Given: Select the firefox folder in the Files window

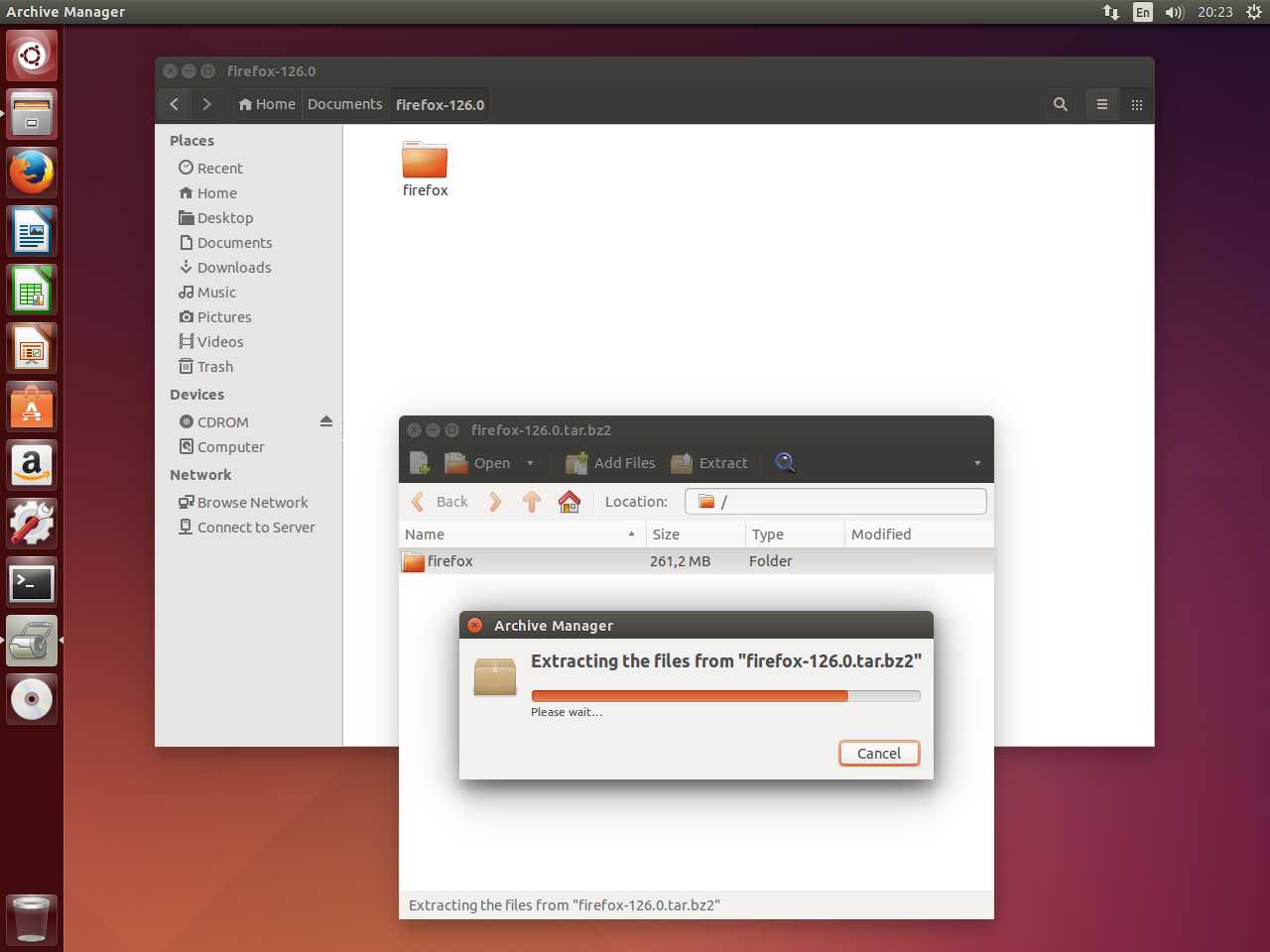Looking at the screenshot, I should 425,169.
